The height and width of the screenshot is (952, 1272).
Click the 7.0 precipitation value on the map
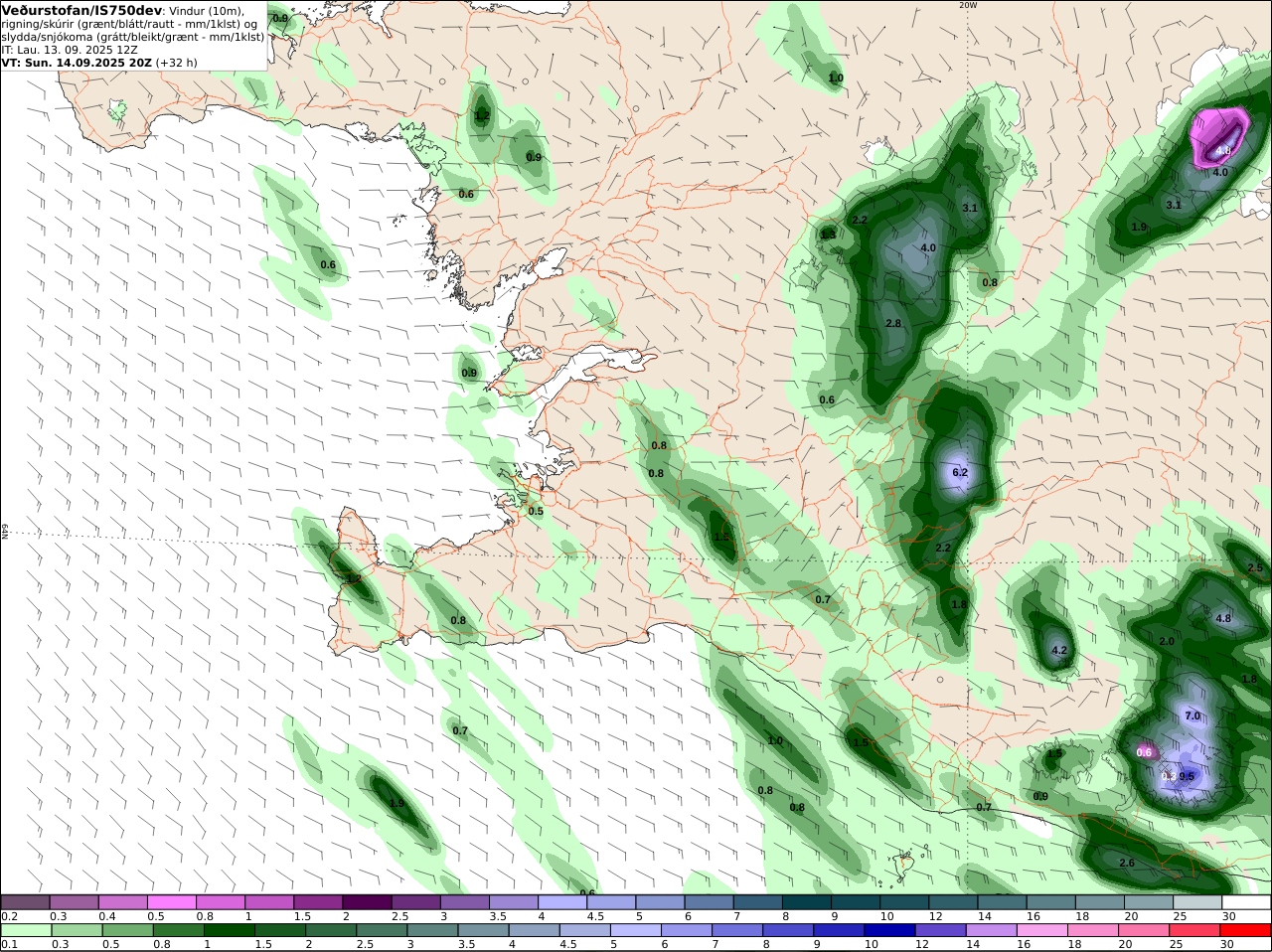(1193, 715)
